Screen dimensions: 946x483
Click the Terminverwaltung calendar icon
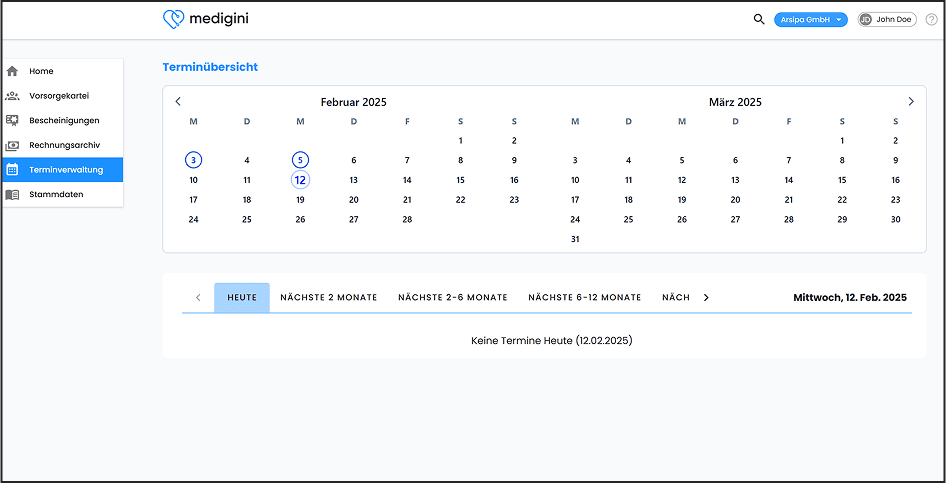click(12, 170)
